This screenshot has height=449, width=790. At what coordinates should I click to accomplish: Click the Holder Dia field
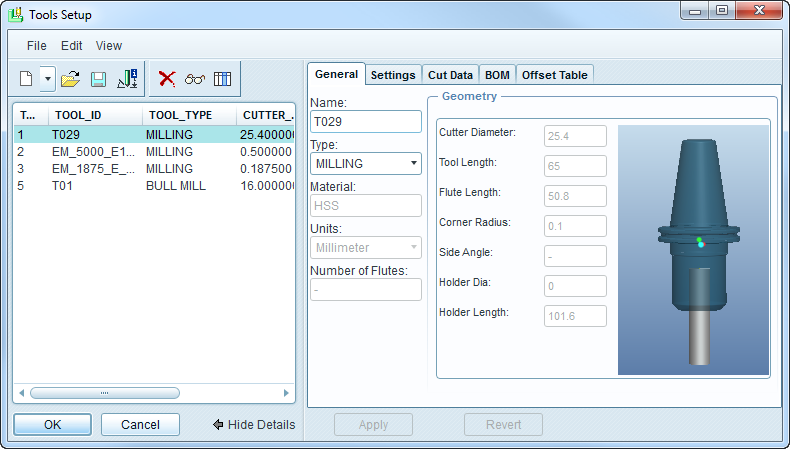(x=575, y=286)
